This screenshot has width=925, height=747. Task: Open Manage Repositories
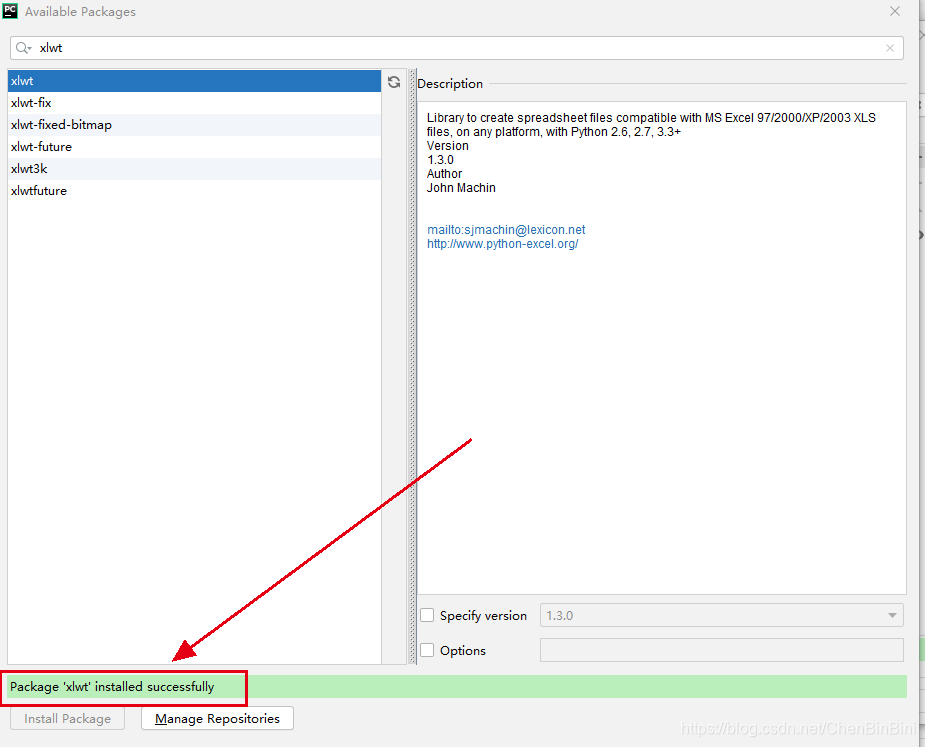pos(217,718)
